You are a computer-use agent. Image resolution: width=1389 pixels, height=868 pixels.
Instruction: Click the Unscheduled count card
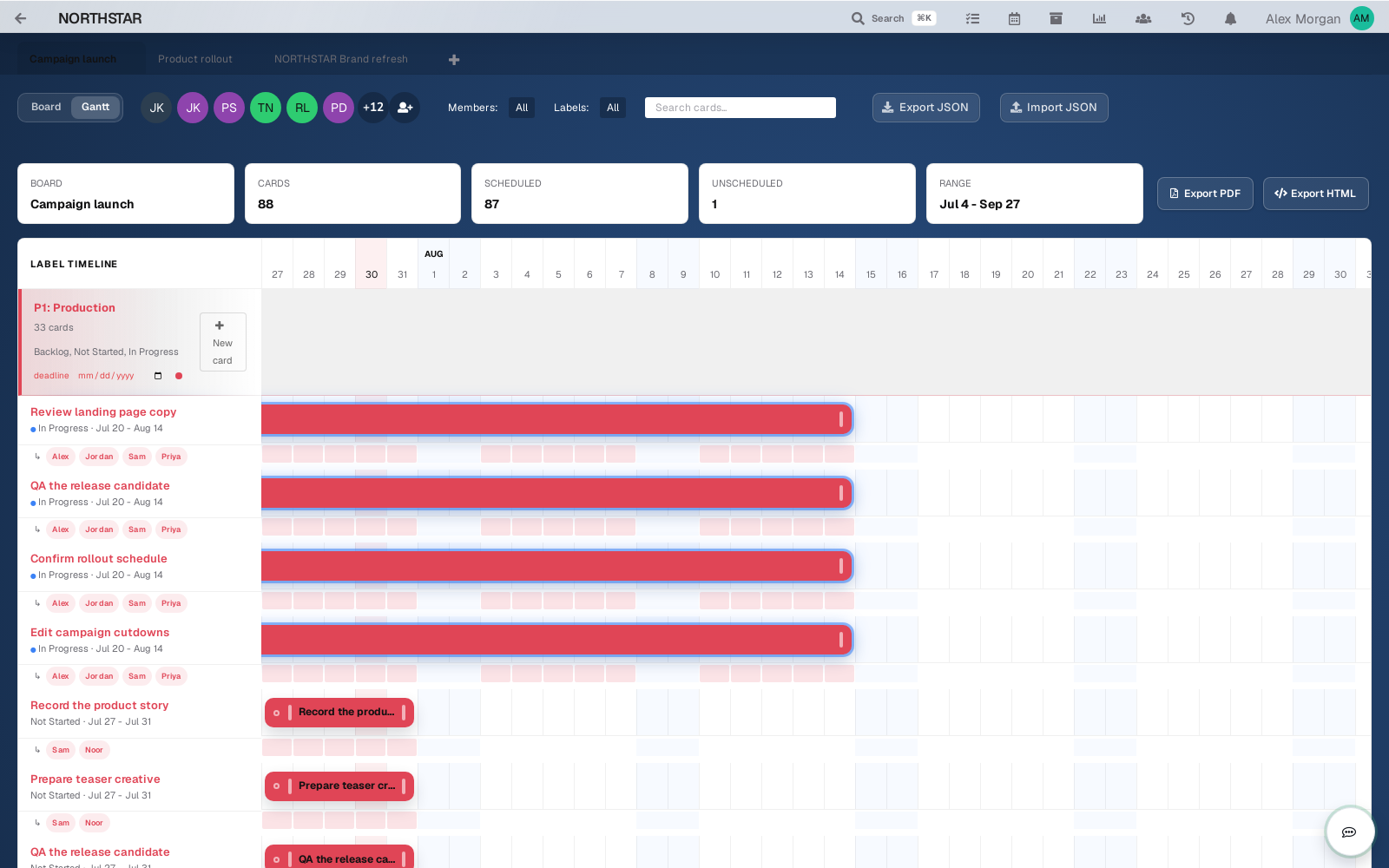[807, 194]
